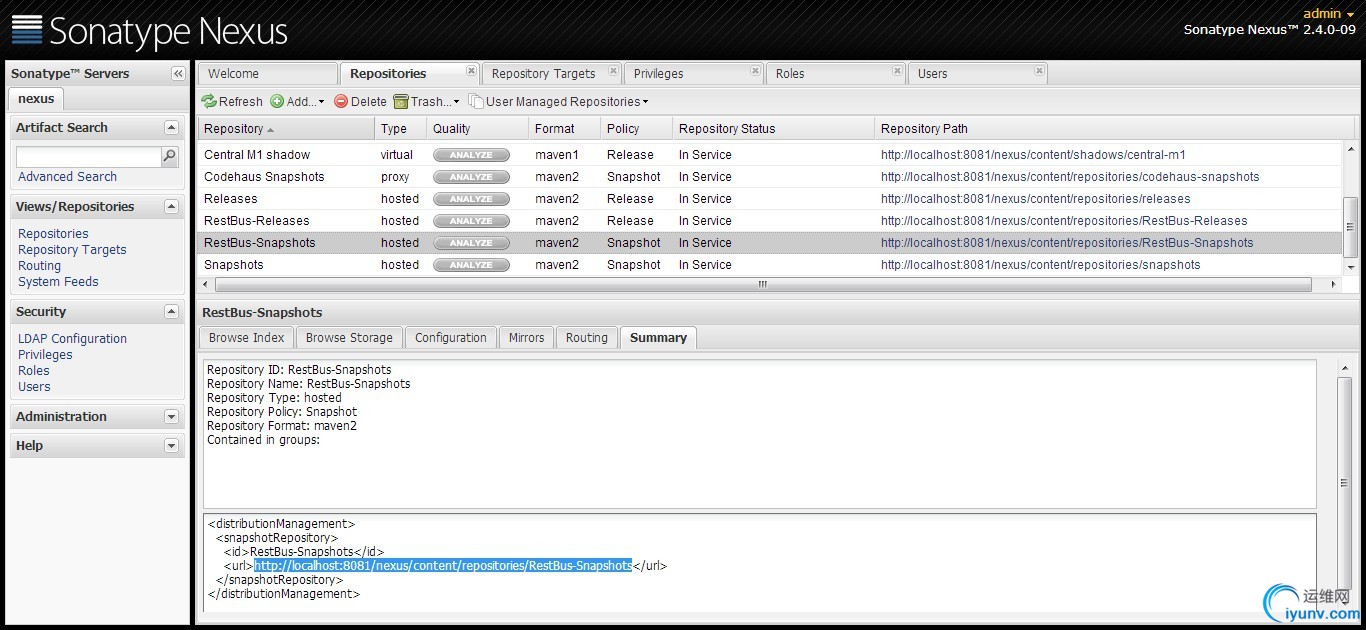Select the Releases repository row name
Viewport: 1366px width, 630px height.
coord(230,199)
